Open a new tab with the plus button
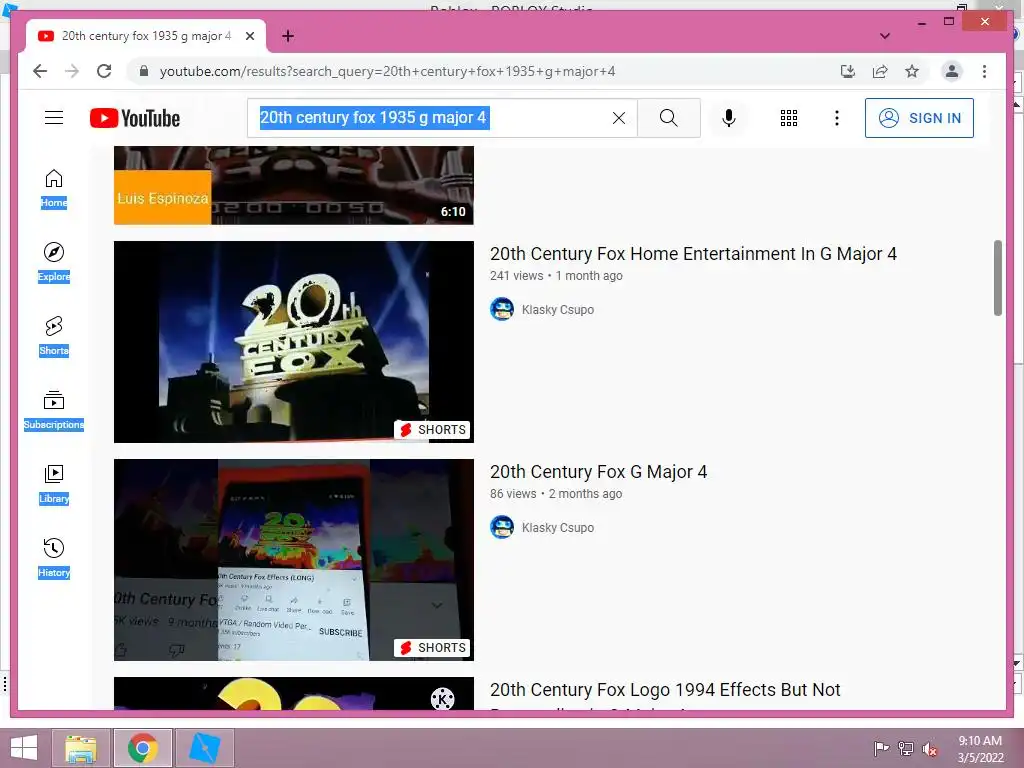The image size is (1024, 768). pyautogui.click(x=288, y=36)
